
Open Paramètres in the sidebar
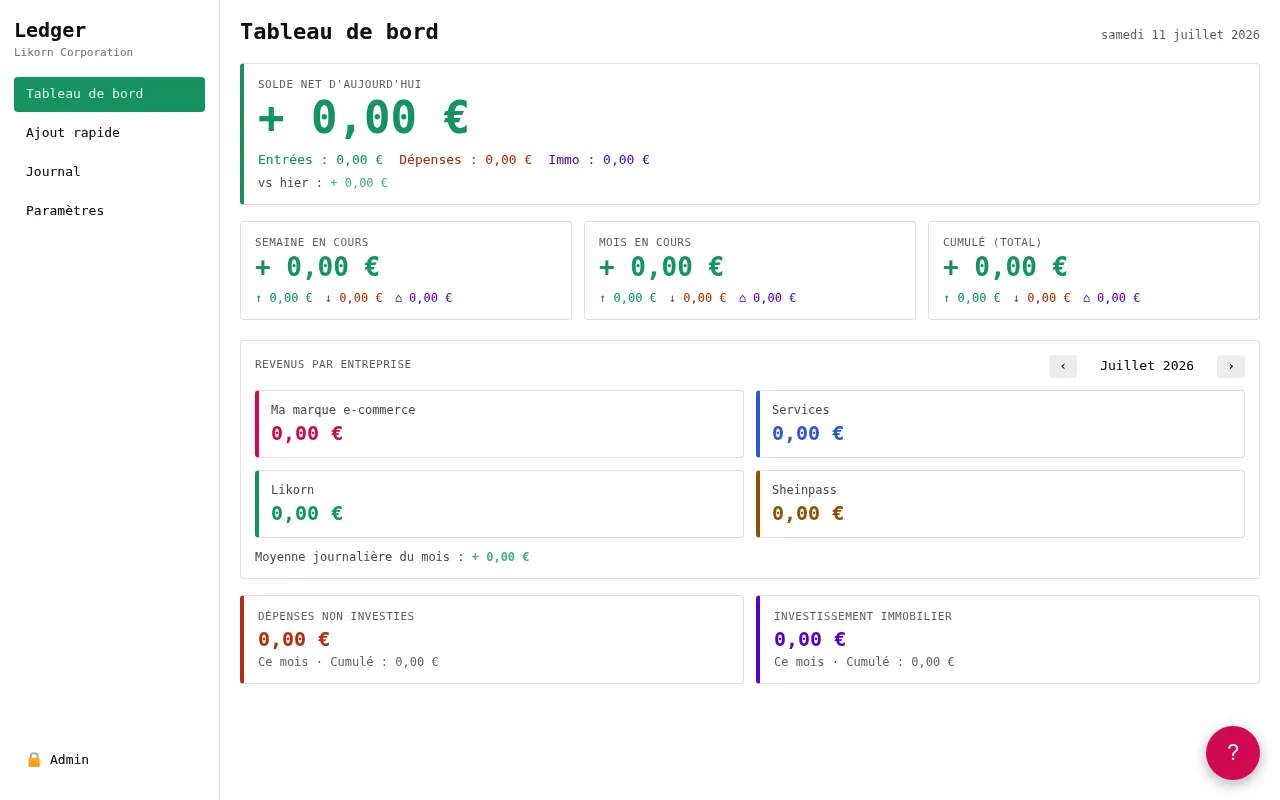click(109, 211)
